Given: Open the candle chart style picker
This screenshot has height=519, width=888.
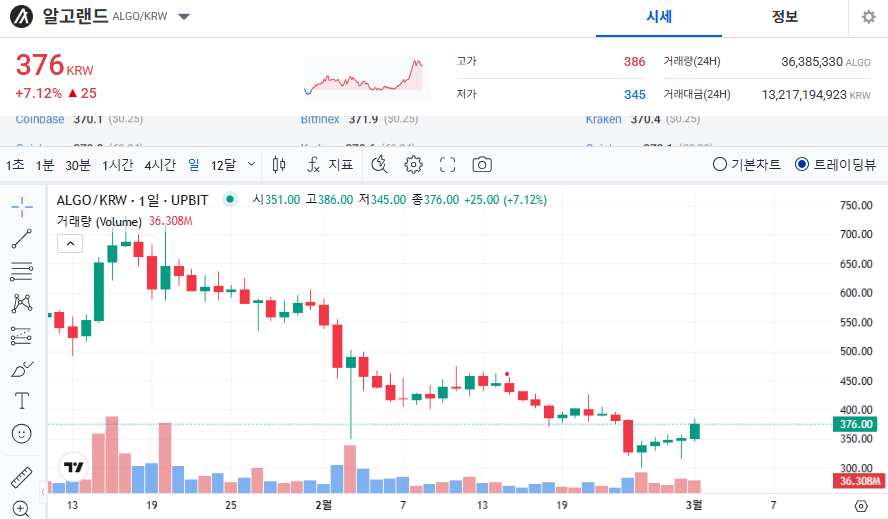Looking at the screenshot, I should tap(279, 164).
